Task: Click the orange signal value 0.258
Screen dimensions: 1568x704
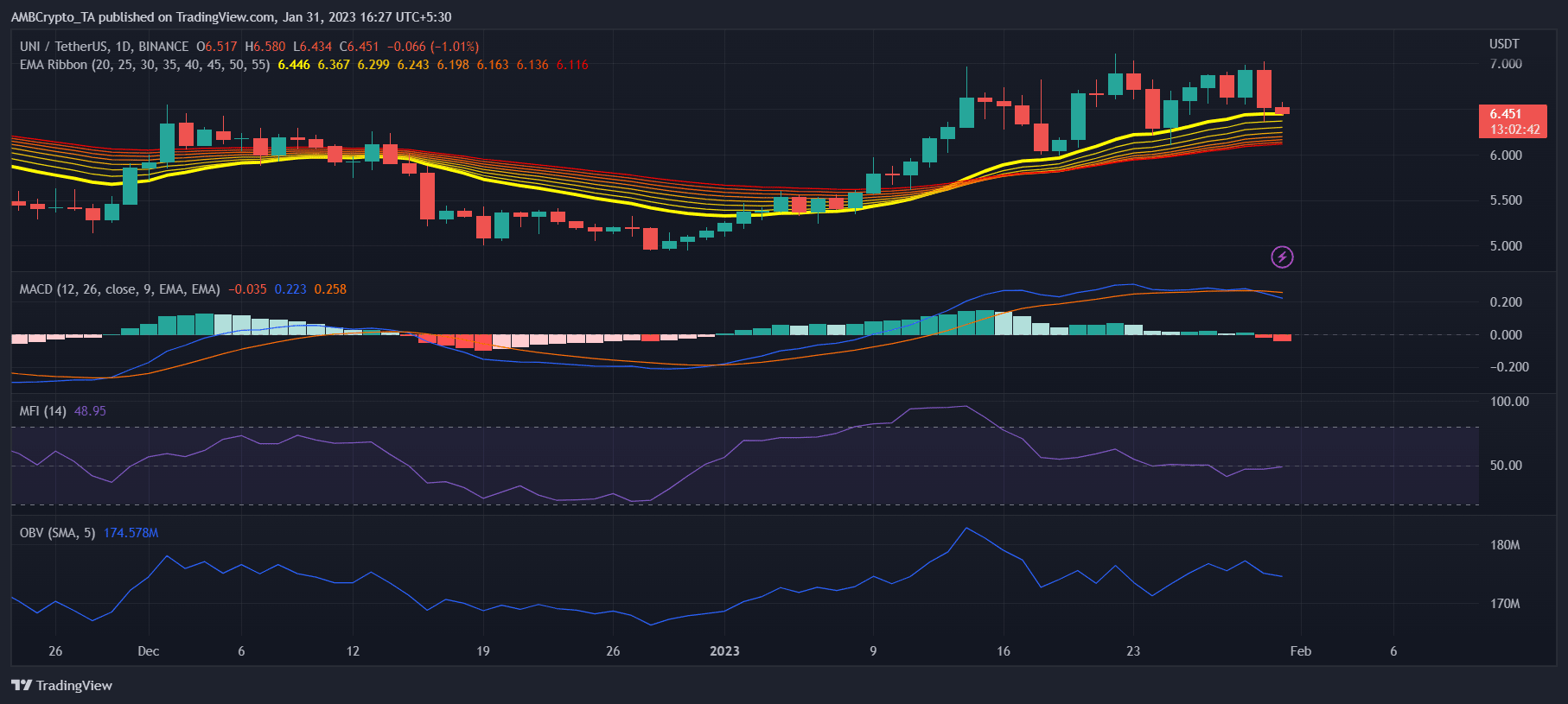Action: tap(330, 289)
